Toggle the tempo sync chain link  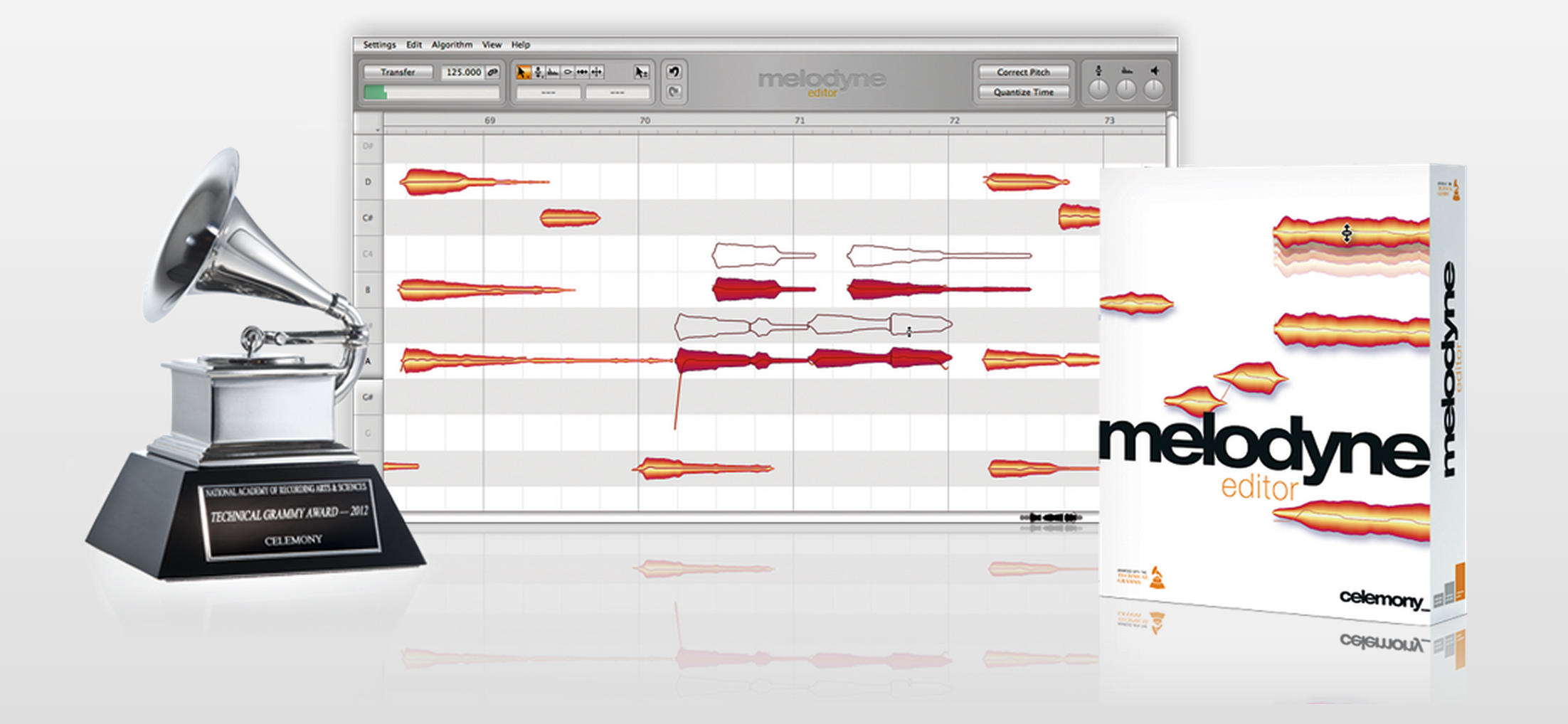(x=492, y=73)
